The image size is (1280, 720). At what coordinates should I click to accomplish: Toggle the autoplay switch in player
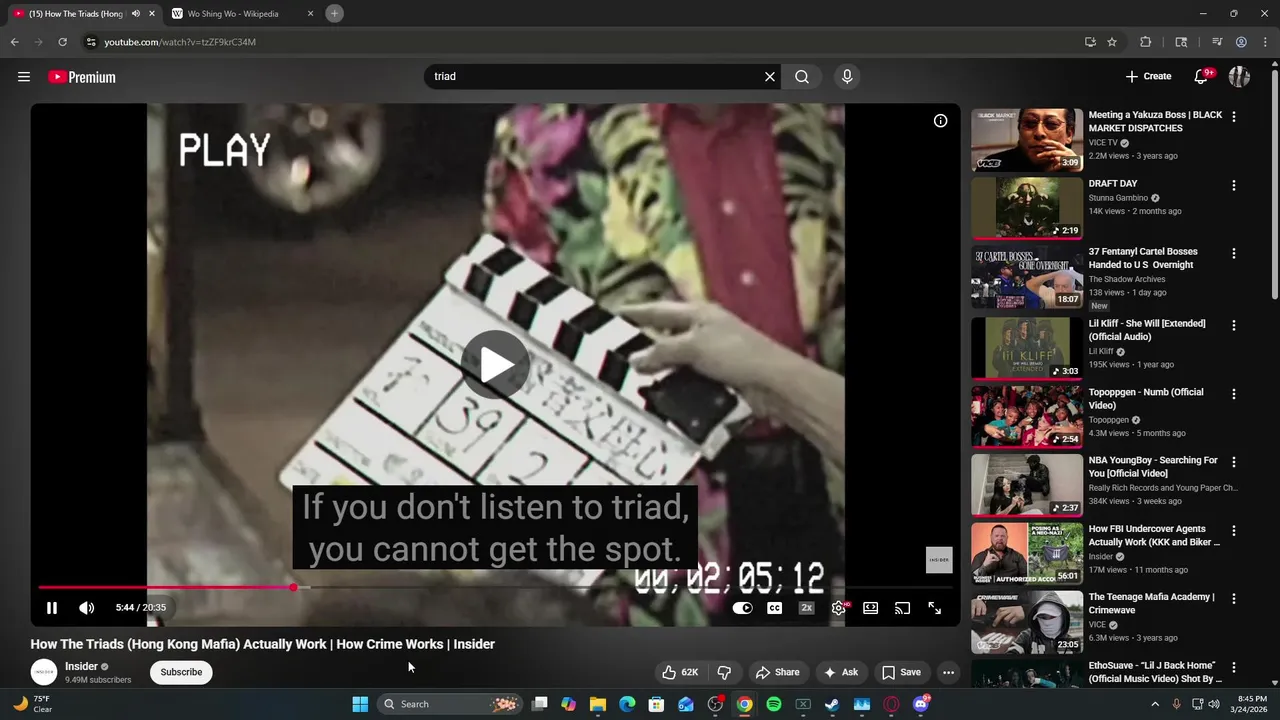point(742,608)
